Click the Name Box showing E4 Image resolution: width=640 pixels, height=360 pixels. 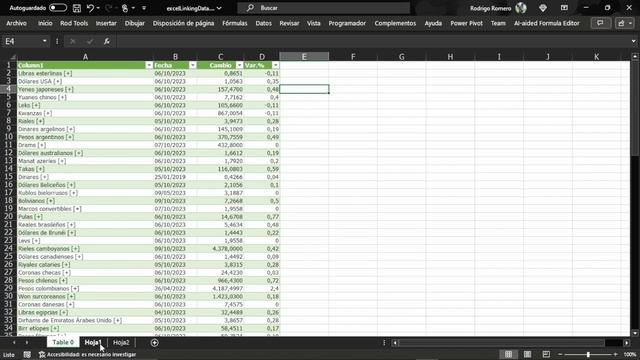(x=22, y=41)
